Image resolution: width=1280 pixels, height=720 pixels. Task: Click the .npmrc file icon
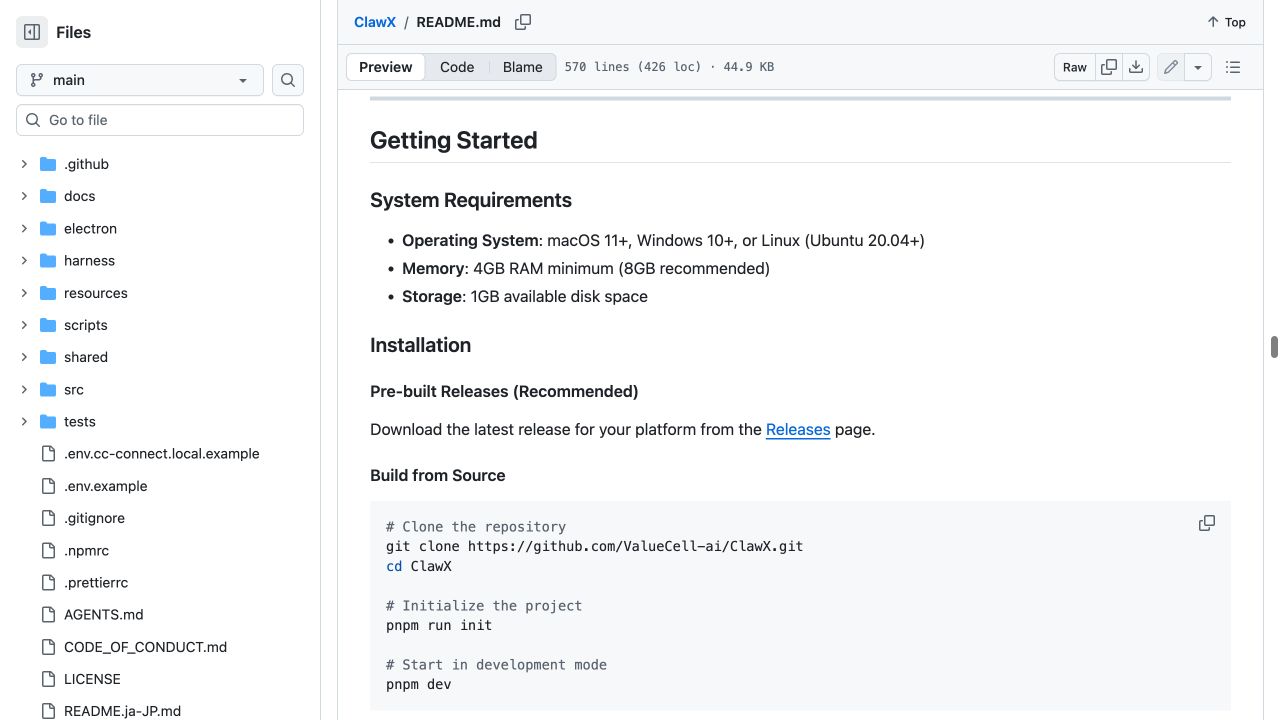point(48,550)
